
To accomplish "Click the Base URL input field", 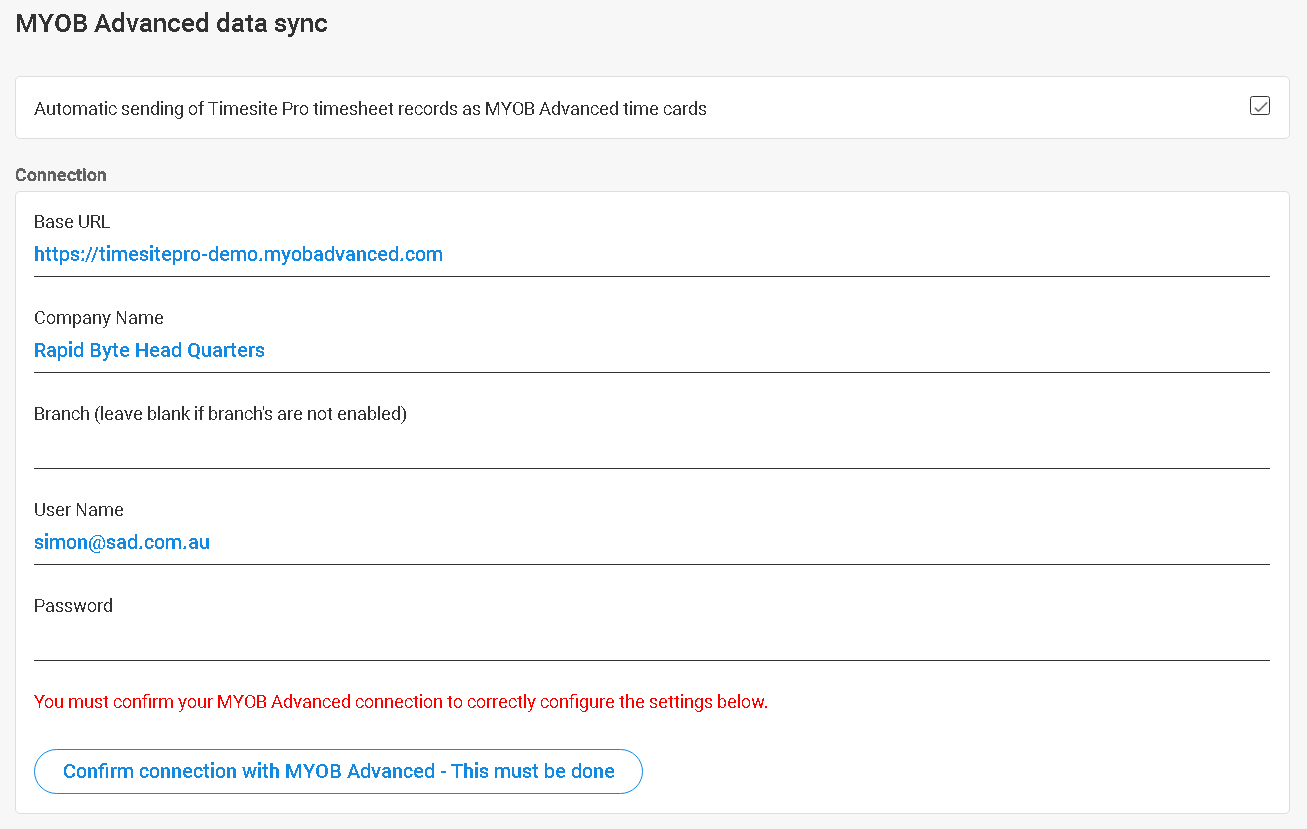I will [652, 255].
